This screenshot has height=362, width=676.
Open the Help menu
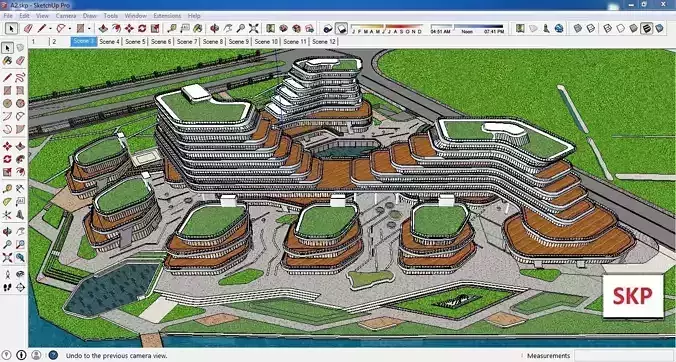pyautogui.click(x=194, y=16)
